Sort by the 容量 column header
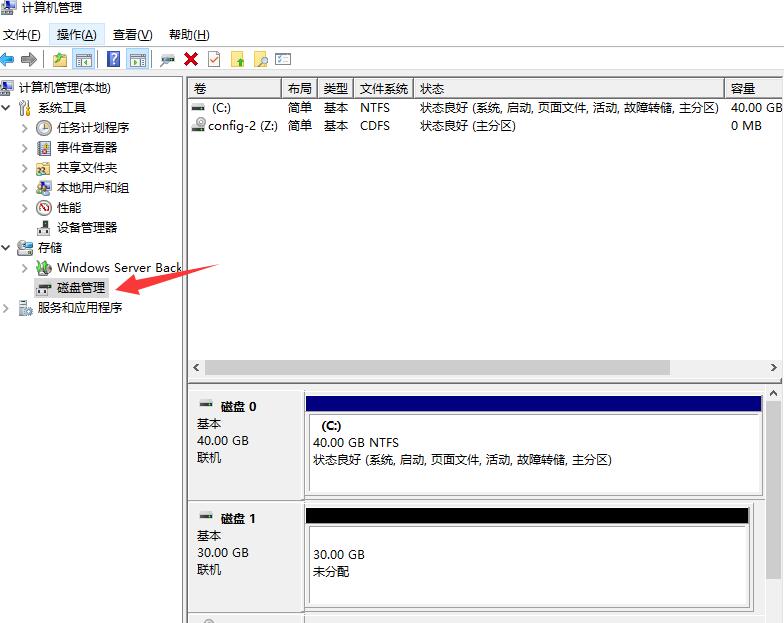This screenshot has height=623, width=784. [754, 89]
